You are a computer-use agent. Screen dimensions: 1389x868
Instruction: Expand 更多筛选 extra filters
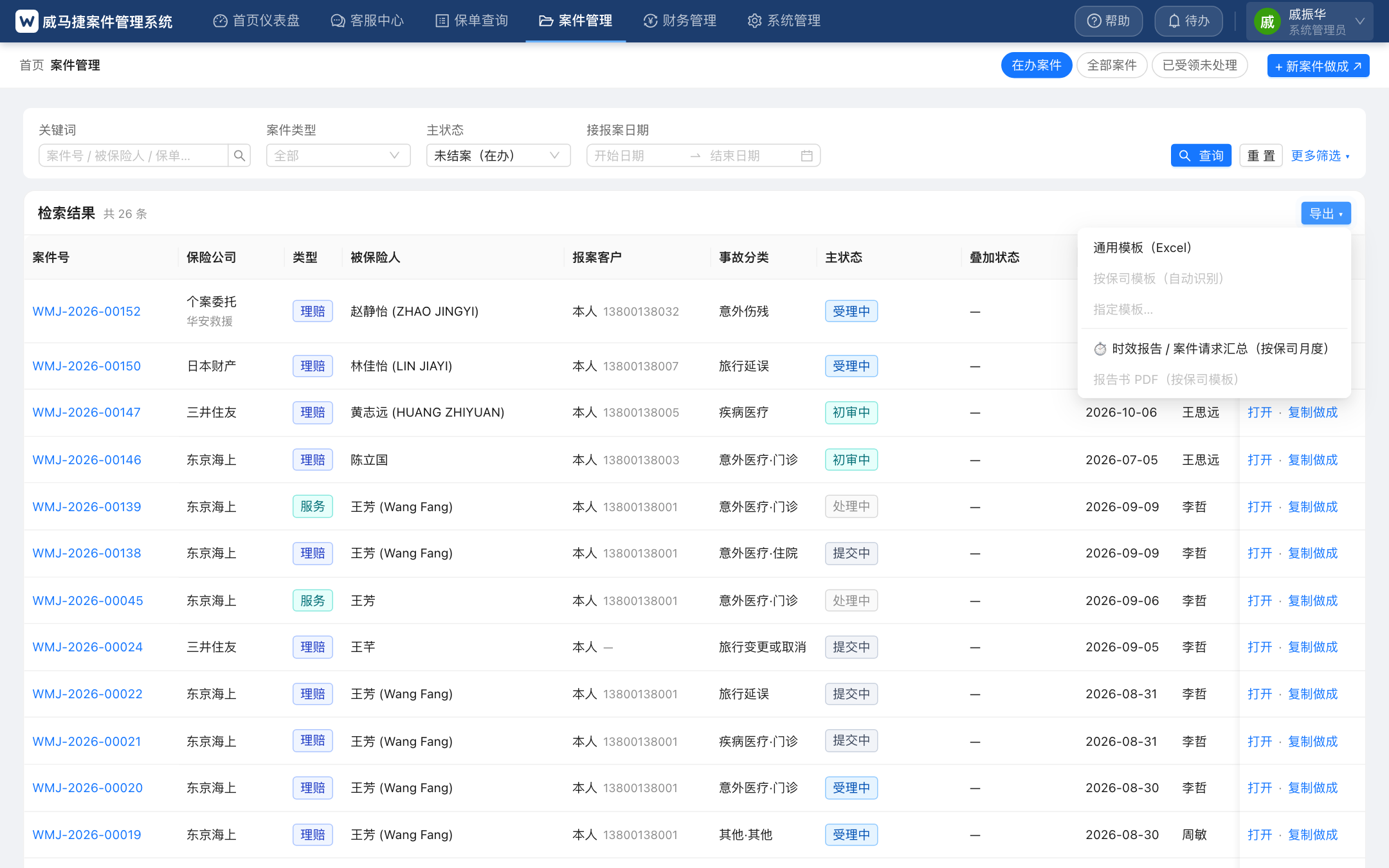coord(1320,156)
